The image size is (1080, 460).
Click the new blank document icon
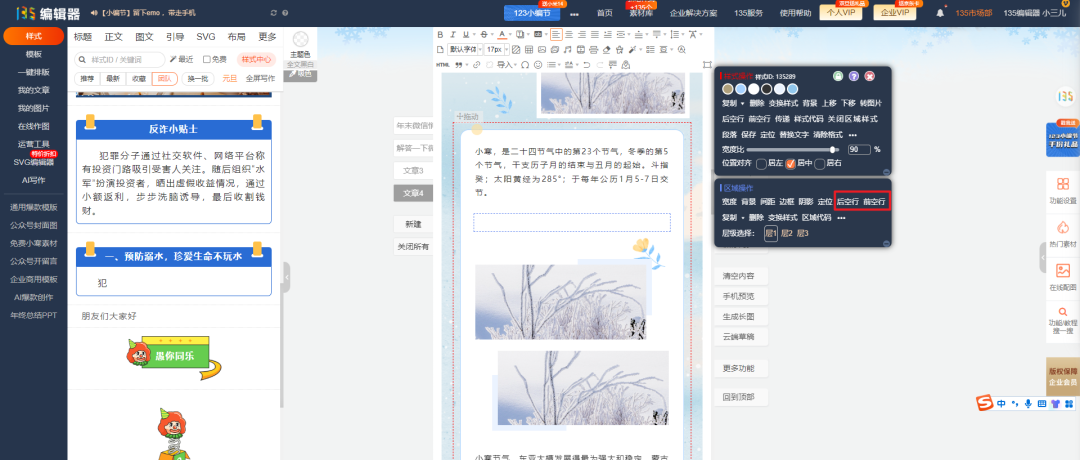[x=440, y=50]
